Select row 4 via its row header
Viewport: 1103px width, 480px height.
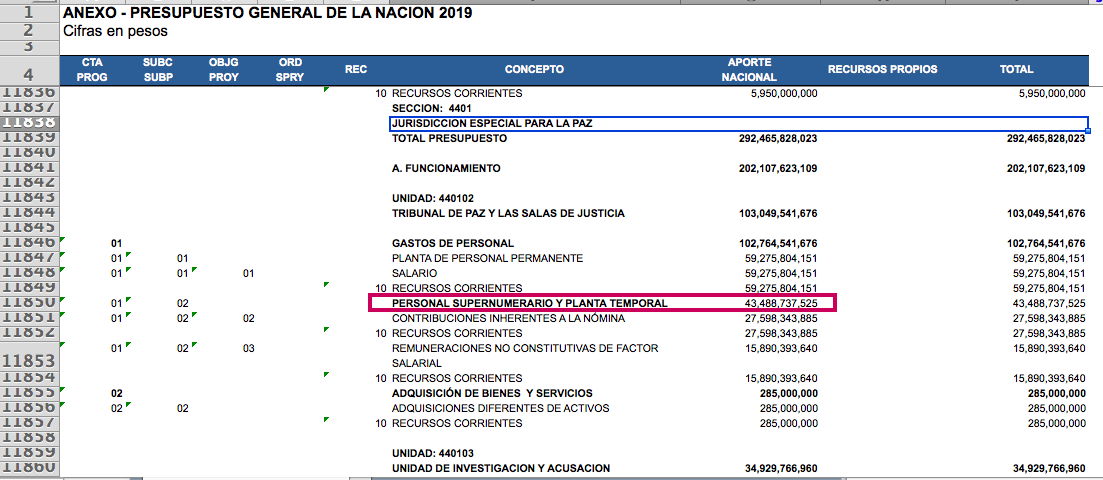coord(29,70)
